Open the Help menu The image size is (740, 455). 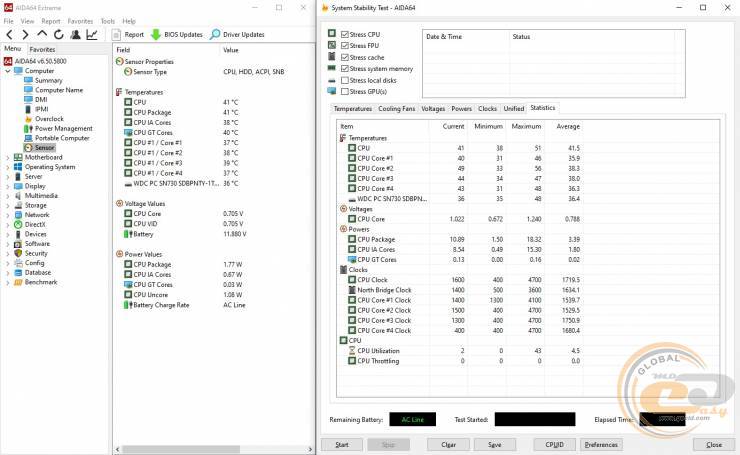(129, 21)
